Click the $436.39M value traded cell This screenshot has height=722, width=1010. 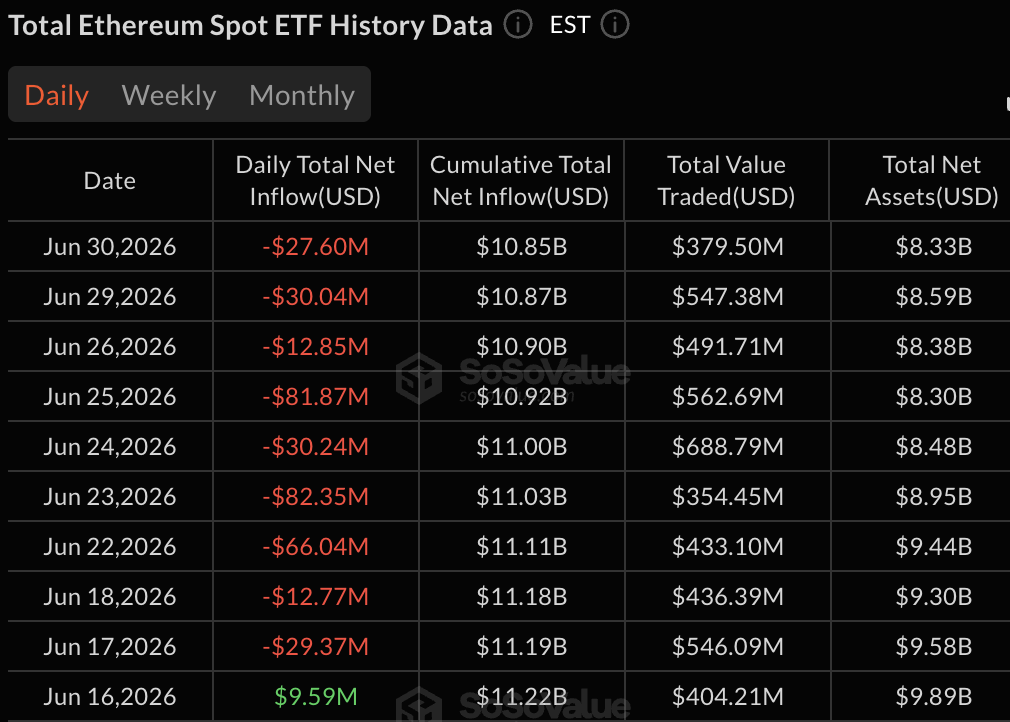click(x=728, y=597)
